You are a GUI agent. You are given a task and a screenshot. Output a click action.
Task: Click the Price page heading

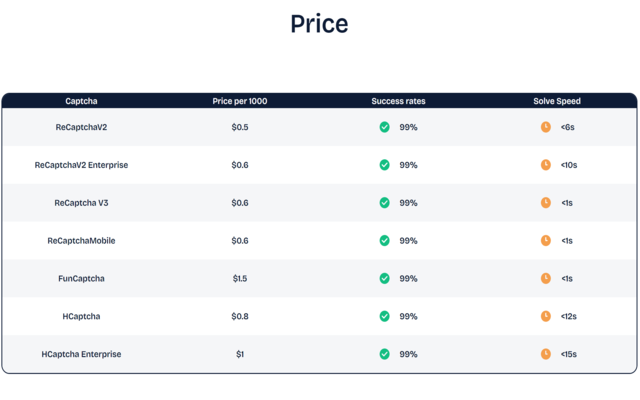coord(319,24)
